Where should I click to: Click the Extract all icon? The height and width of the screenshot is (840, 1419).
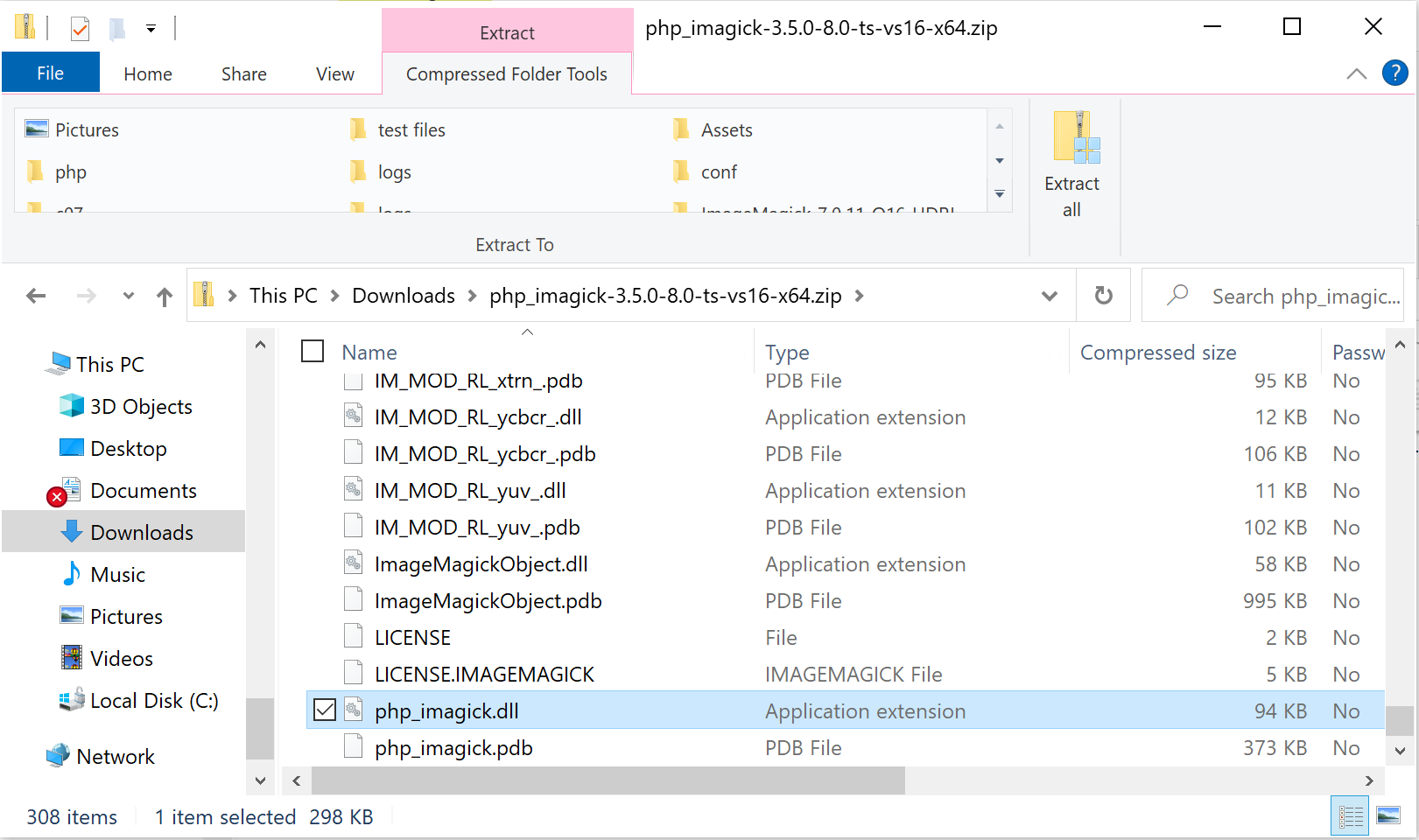point(1075,137)
